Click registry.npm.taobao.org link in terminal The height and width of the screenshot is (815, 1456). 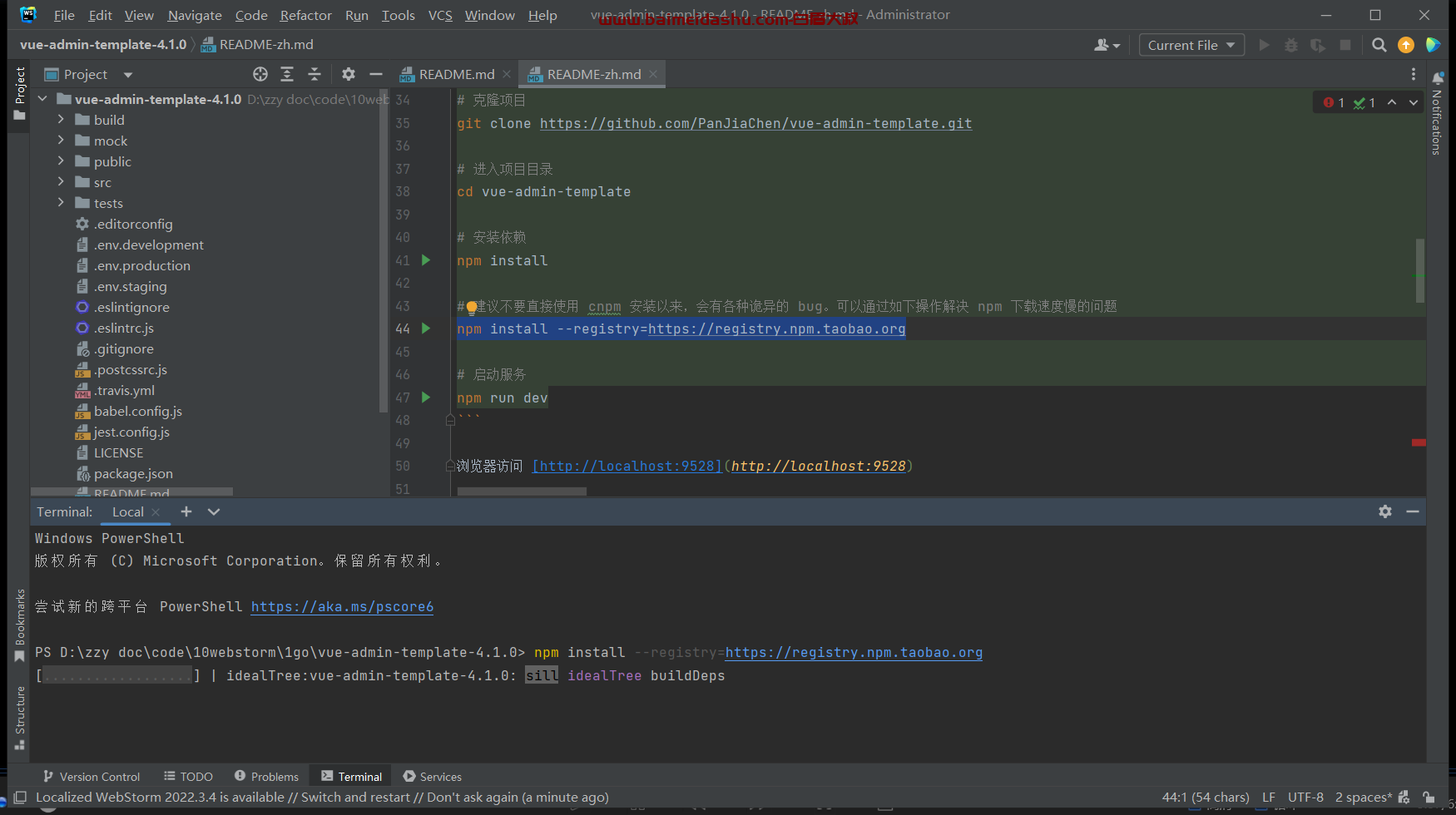pos(854,652)
